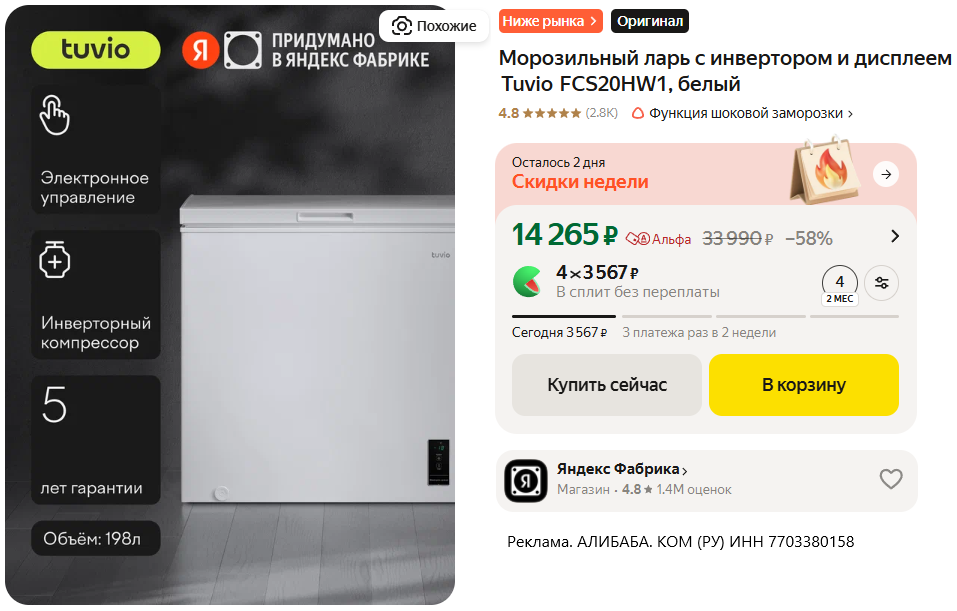Open the weekly discounts arrow button

tap(885, 174)
